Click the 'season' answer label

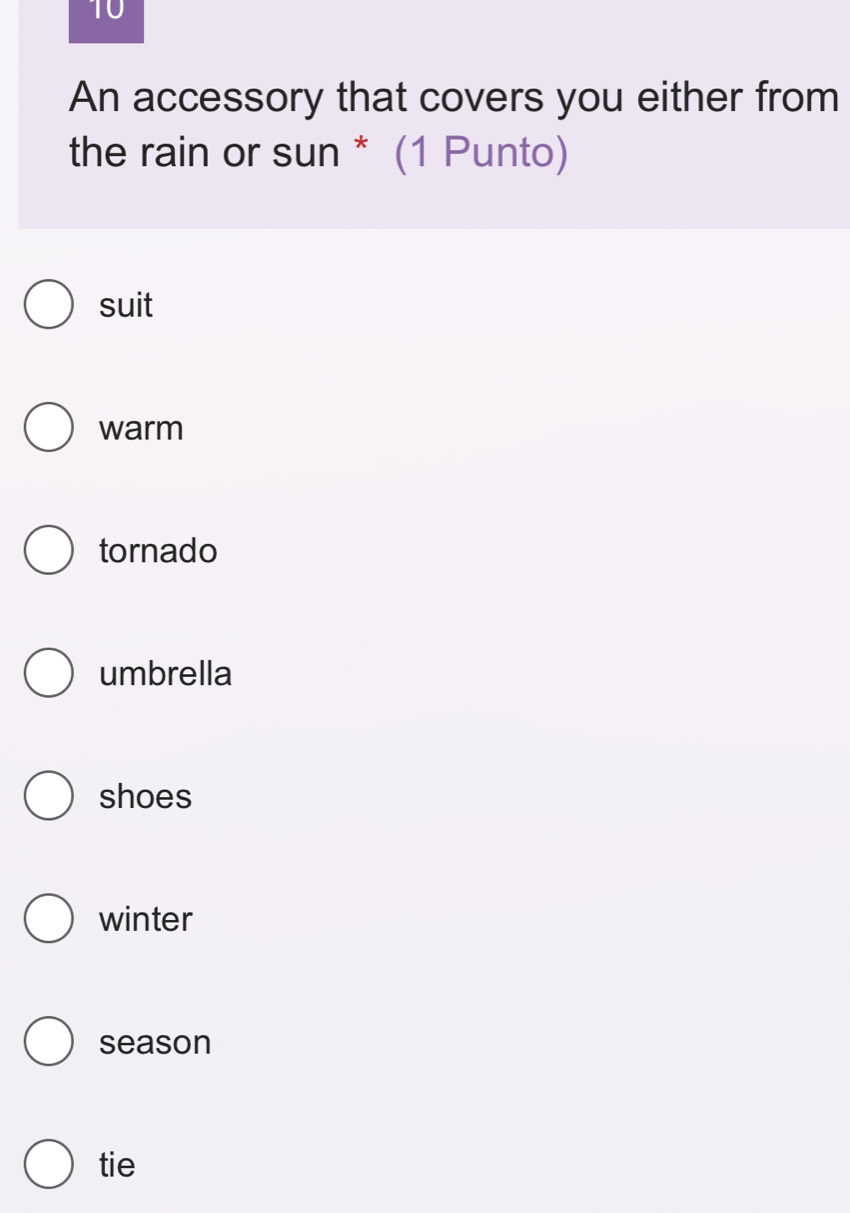155,1042
